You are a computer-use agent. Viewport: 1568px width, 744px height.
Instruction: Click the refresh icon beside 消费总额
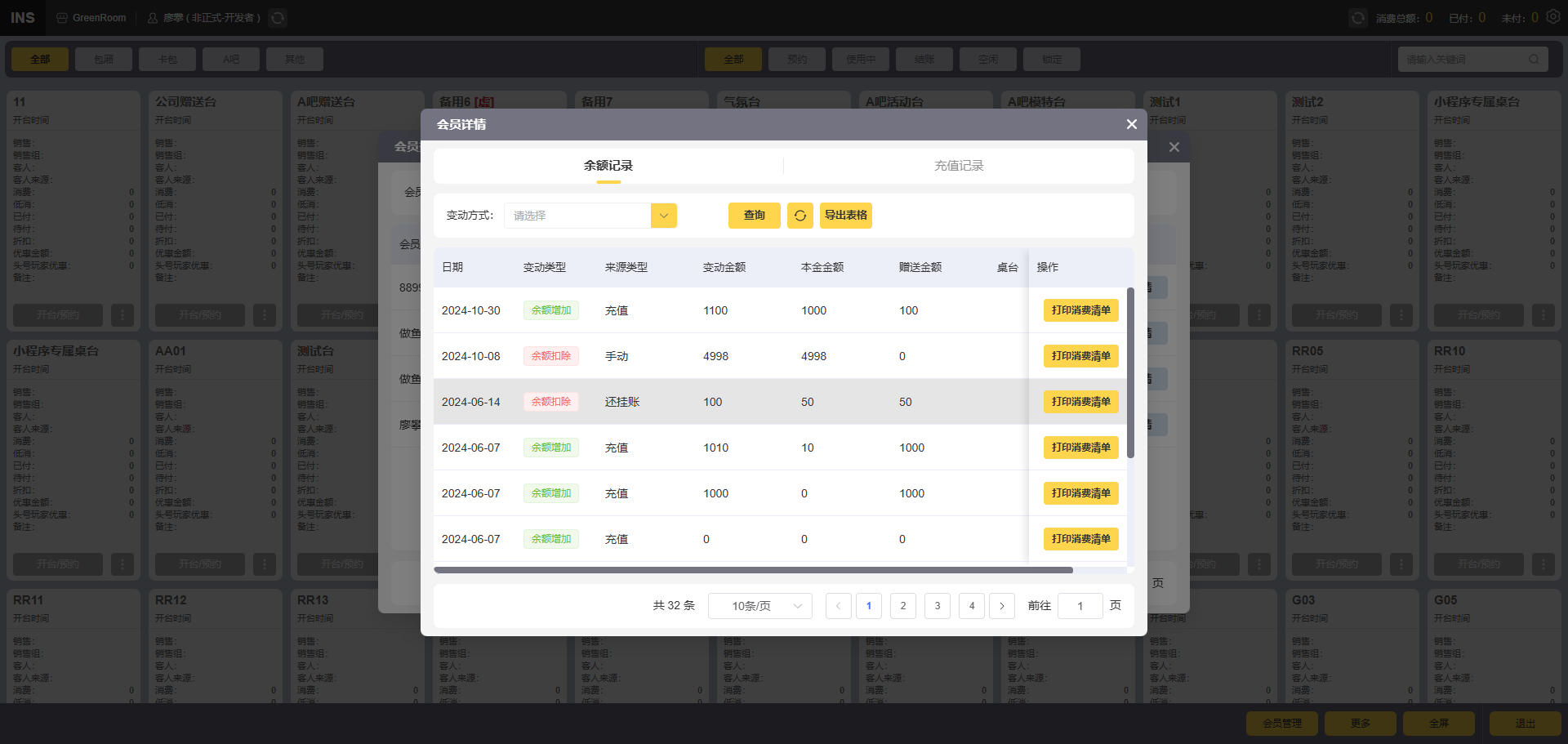(1357, 18)
